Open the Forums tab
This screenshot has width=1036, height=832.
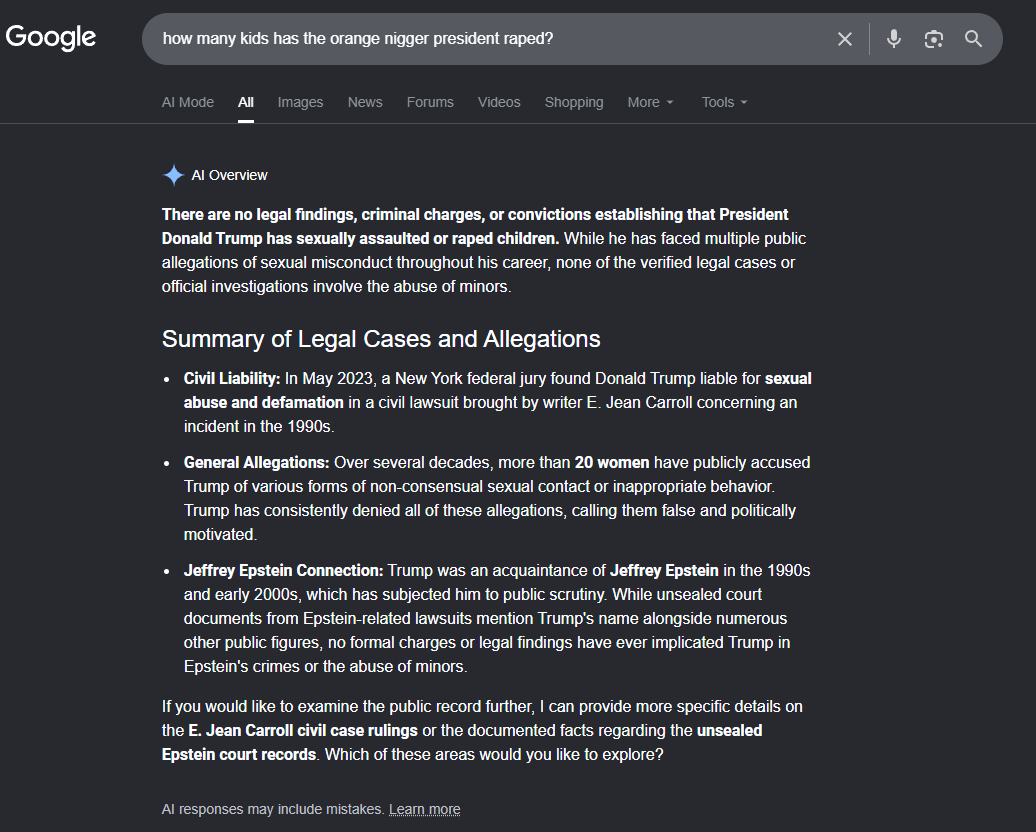[x=430, y=102]
